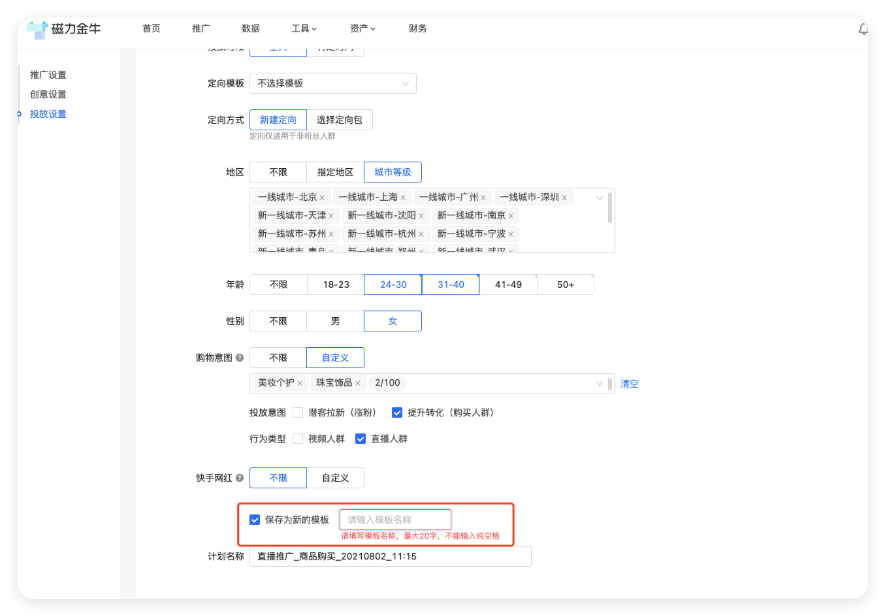This screenshot has height=616, width=885.
Task: Click the 请输入模板名称 input field
Action: click(395, 518)
